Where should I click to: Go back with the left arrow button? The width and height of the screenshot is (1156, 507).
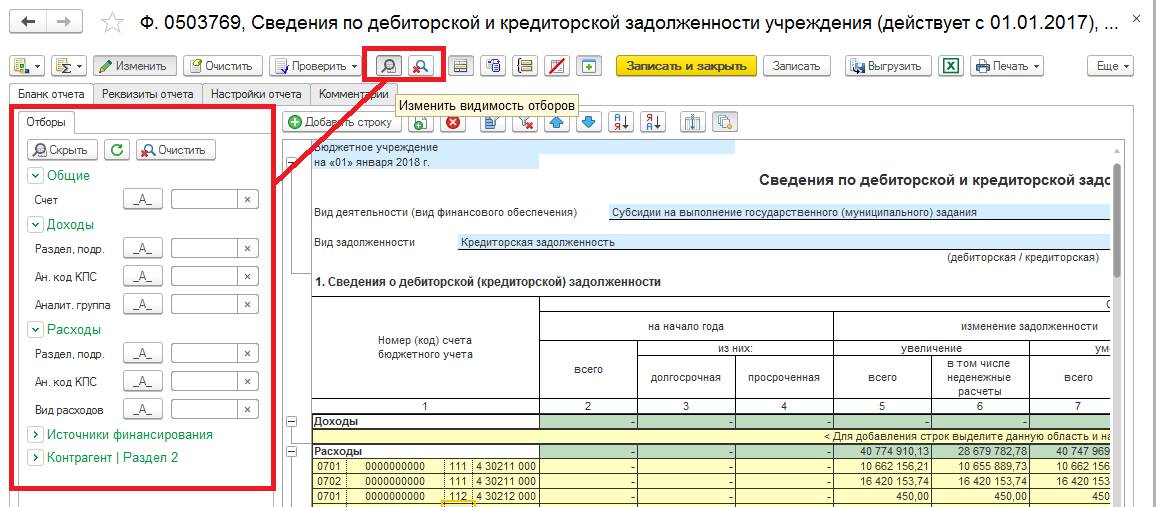pyautogui.click(x=29, y=22)
